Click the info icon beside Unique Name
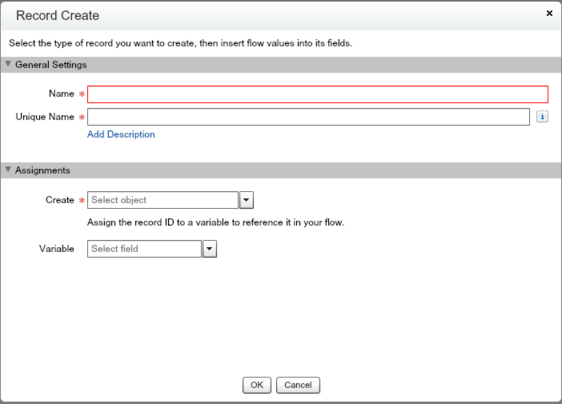 pyautogui.click(x=542, y=117)
